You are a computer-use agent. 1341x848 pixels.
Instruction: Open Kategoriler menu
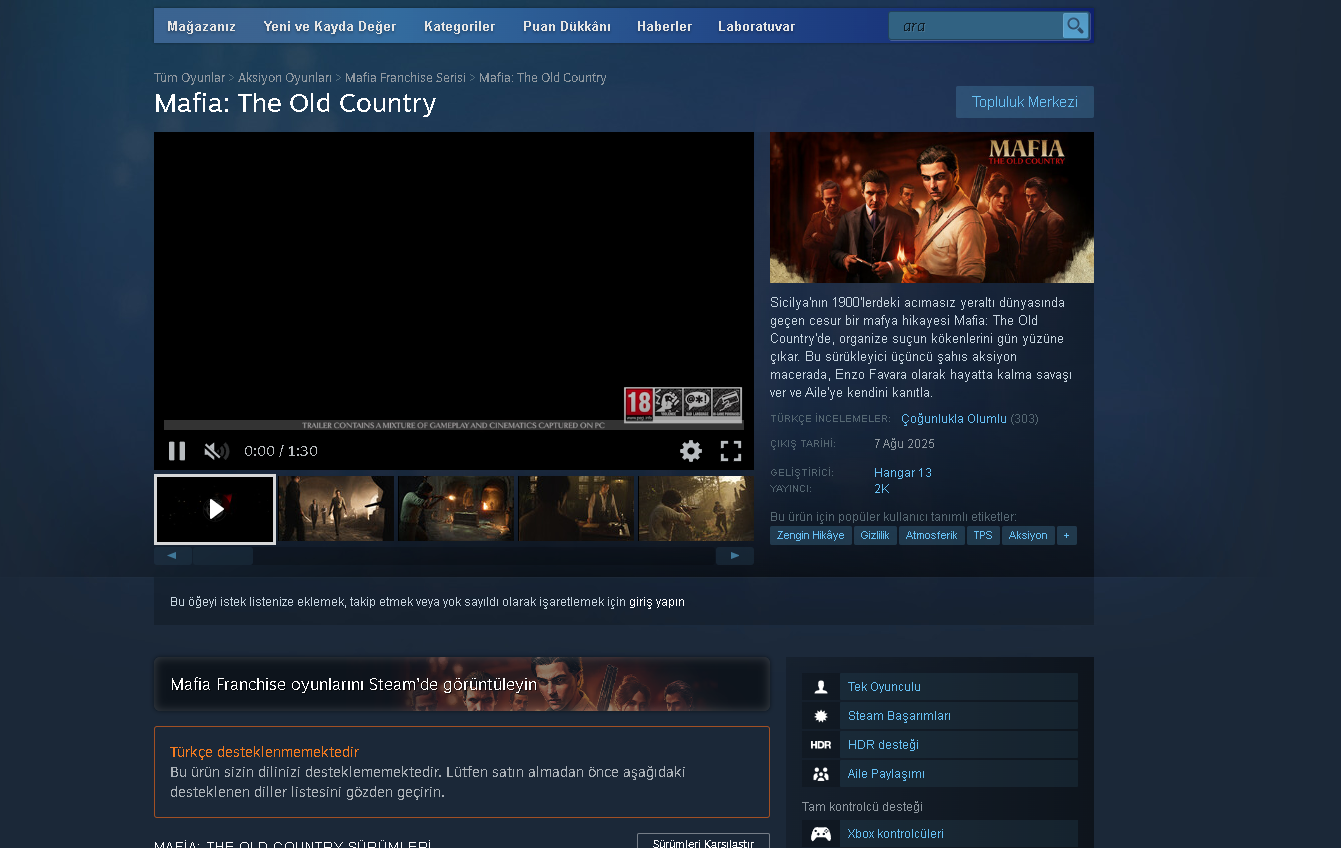pyautogui.click(x=460, y=27)
